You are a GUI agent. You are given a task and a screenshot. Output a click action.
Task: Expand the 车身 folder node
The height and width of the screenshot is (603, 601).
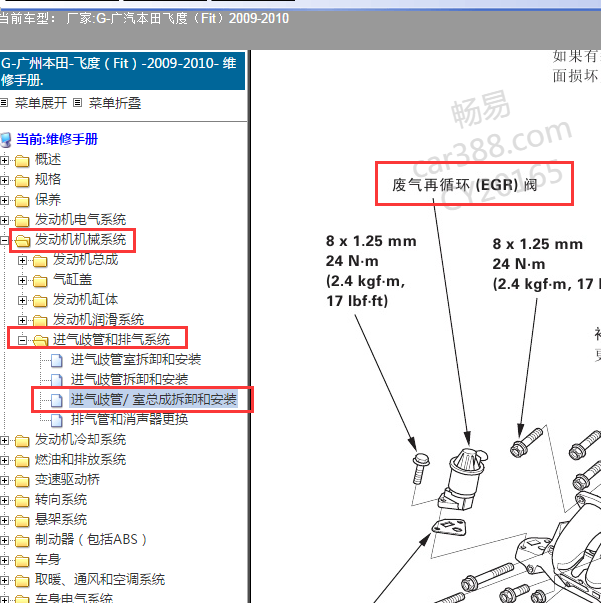point(4,560)
